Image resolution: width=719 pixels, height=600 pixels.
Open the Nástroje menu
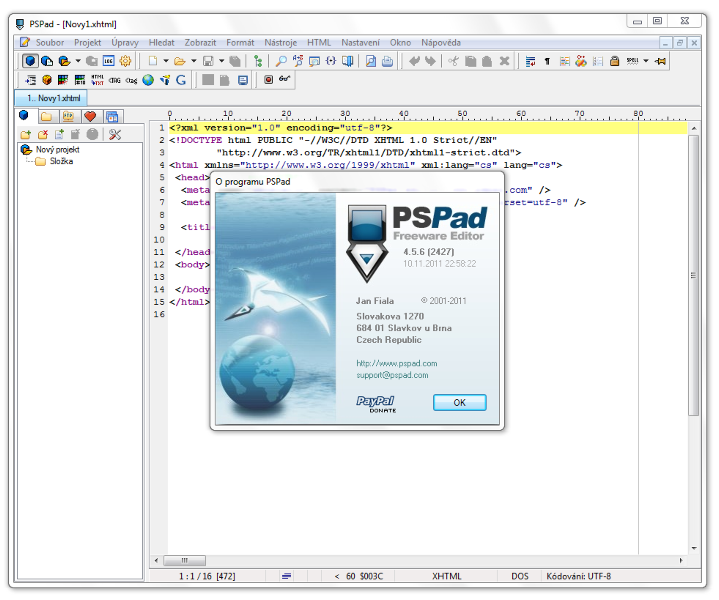[281, 43]
